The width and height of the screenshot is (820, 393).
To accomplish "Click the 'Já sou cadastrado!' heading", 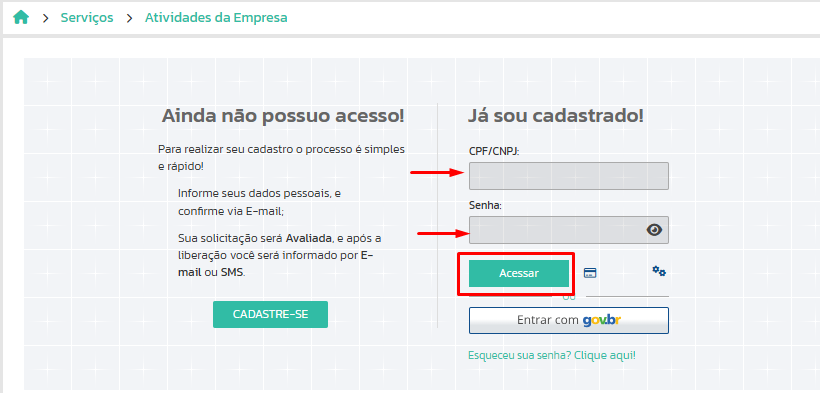I will click(x=555, y=116).
